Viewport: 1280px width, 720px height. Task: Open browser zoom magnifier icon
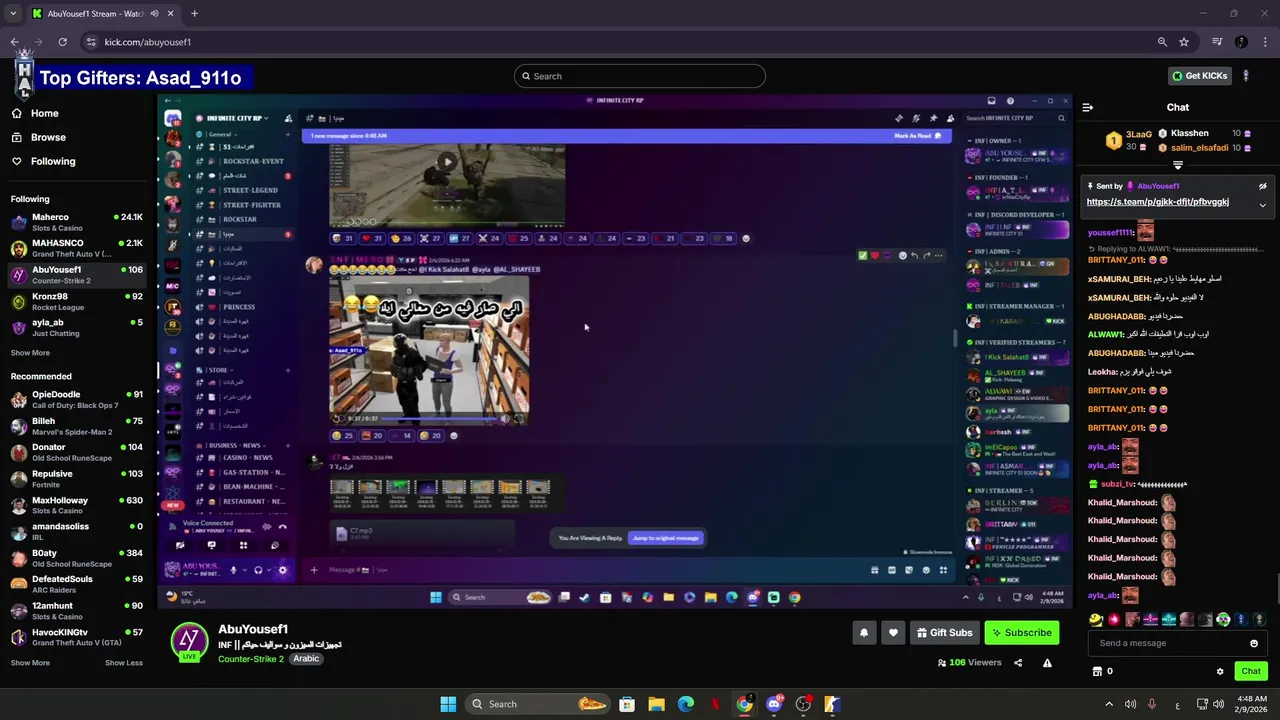click(x=1162, y=42)
